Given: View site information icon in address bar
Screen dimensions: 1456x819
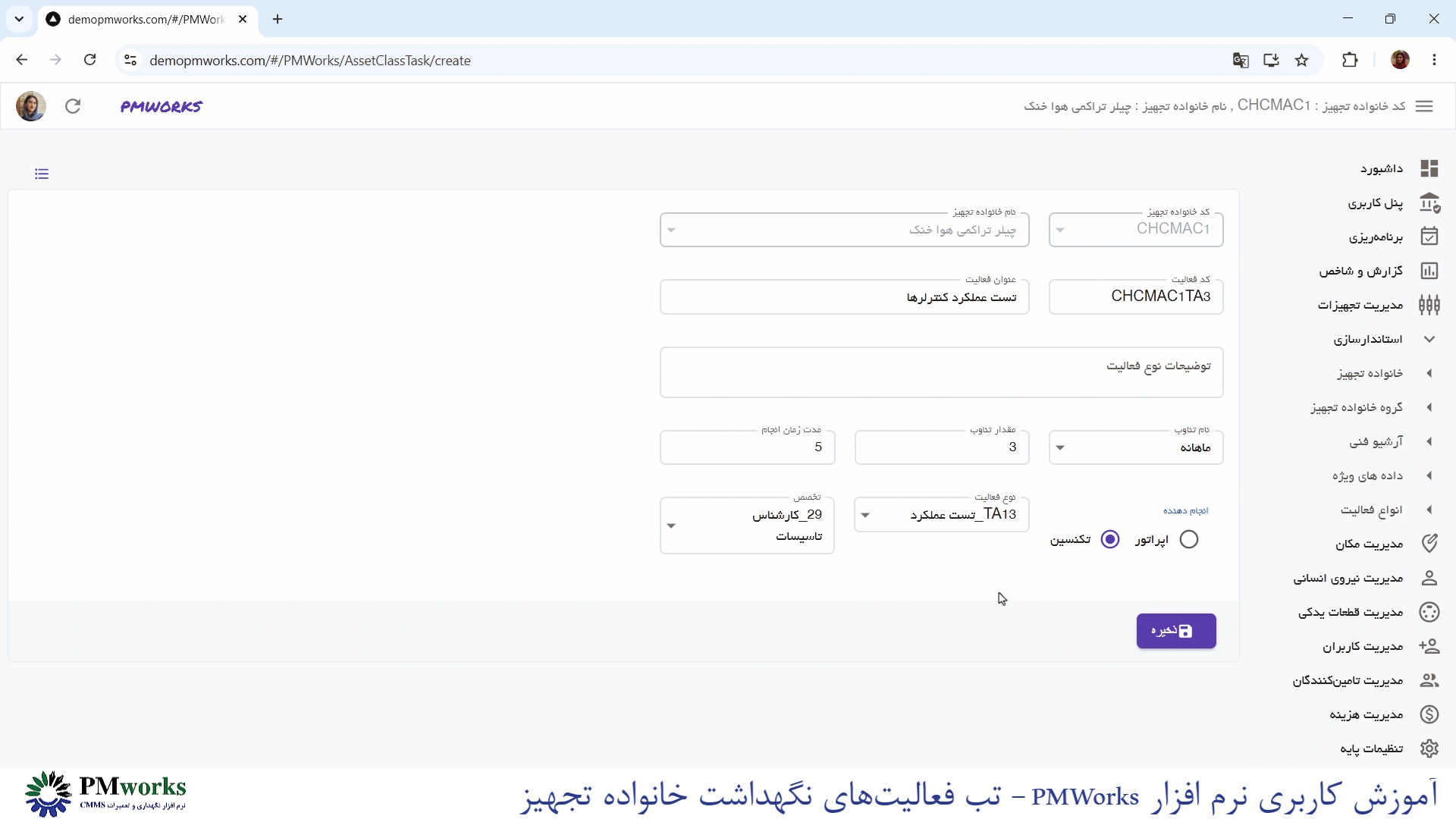Looking at the screenshot, I should tap(130, 60).
